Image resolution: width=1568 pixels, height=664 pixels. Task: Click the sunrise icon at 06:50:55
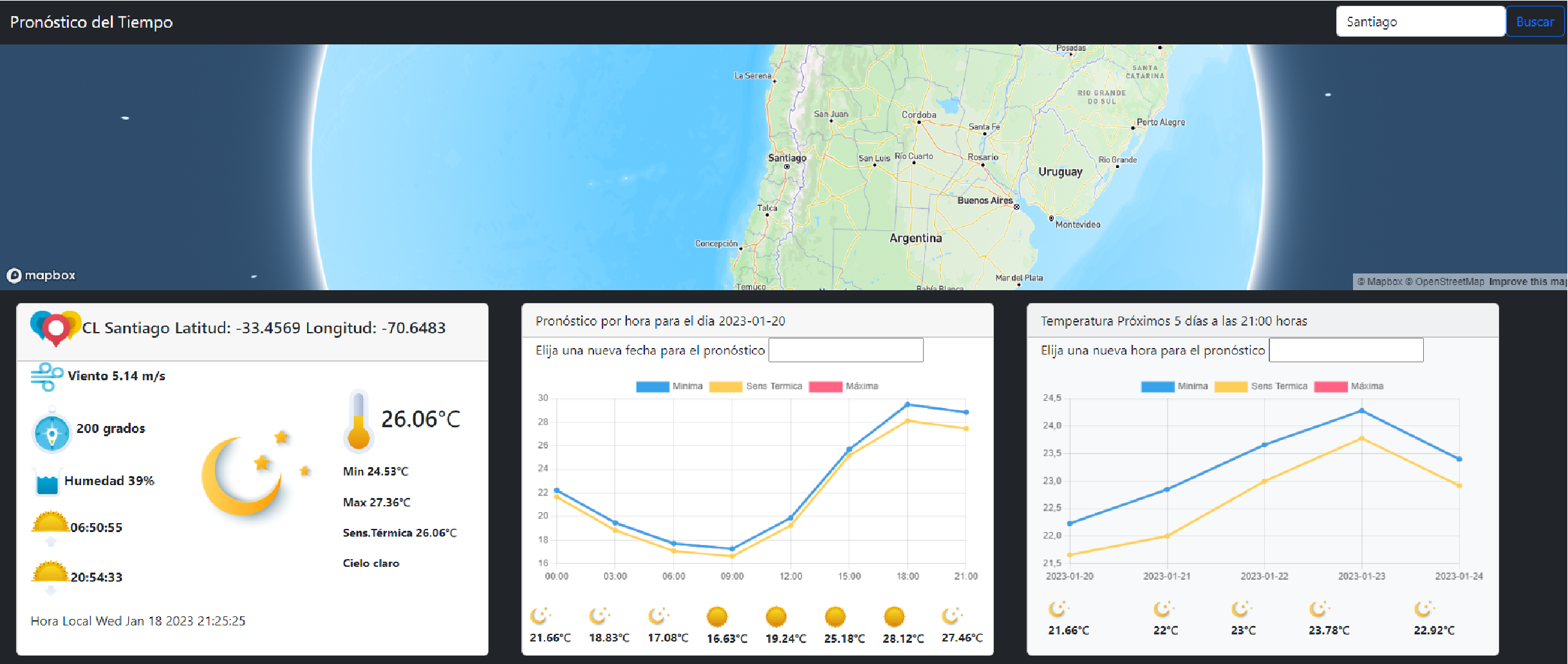pyautogui.click(x=50, y=528)
